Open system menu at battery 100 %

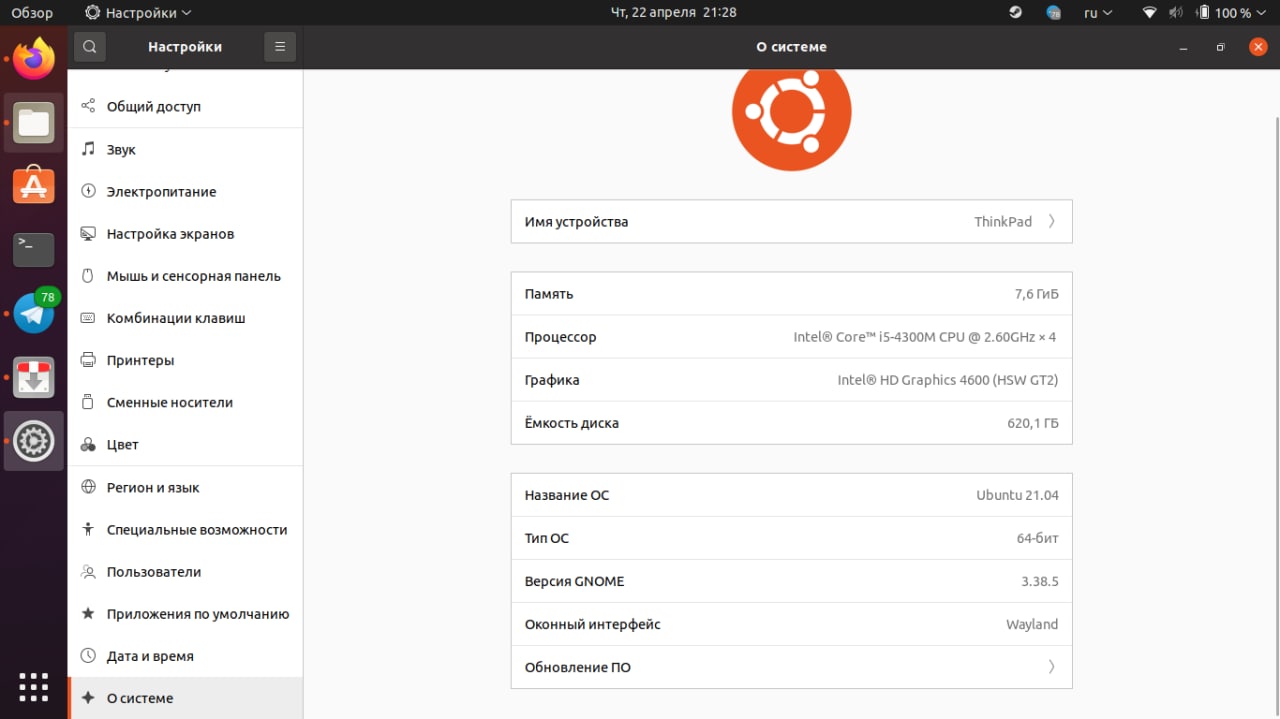click(x=1233, y=13)
